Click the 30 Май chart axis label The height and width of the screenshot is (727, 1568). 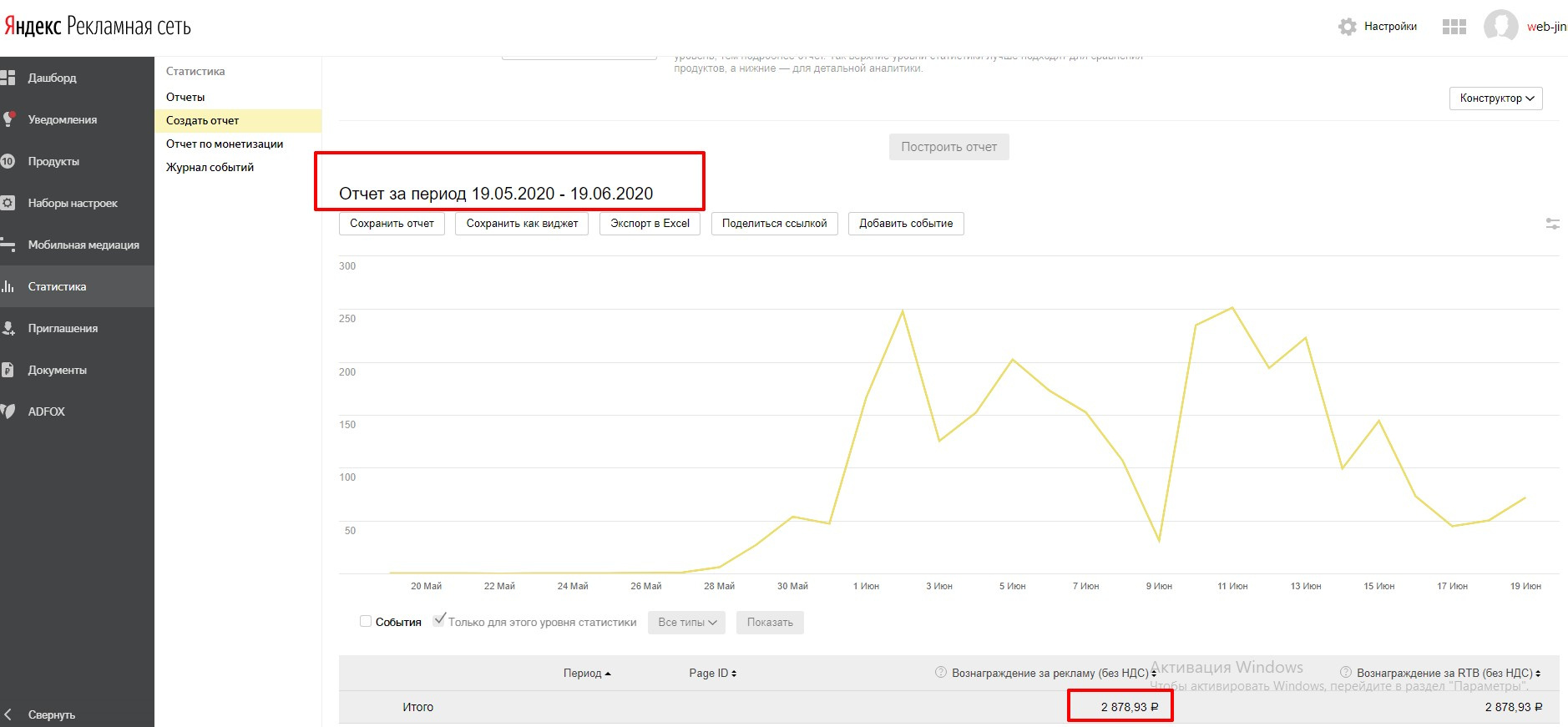click(792, 586)
